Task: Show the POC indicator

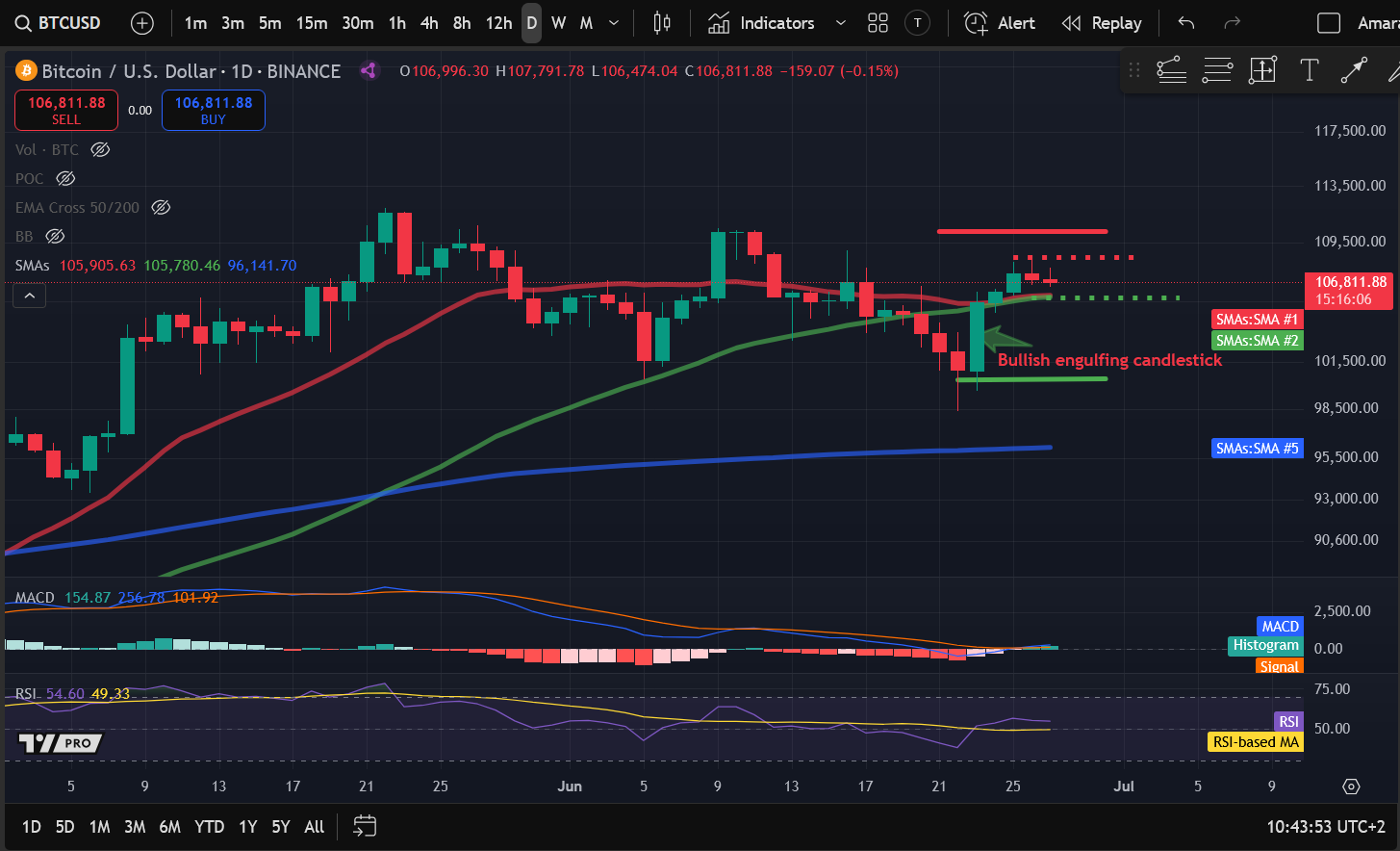Action: pyautogui.click(x=65, y=179)
